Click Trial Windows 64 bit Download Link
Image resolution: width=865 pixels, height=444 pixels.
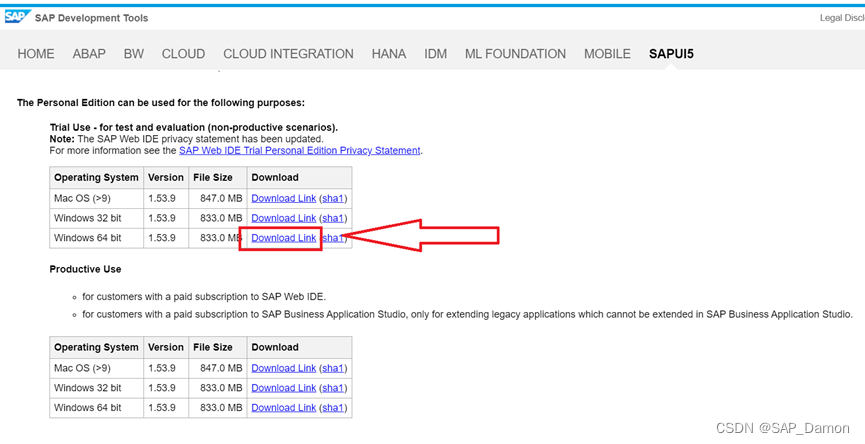tap(284, 238)
